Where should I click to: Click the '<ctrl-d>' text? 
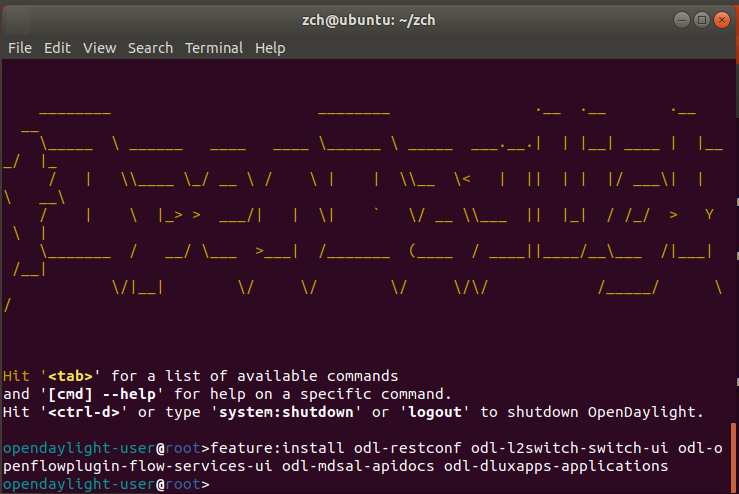(83, 412)
